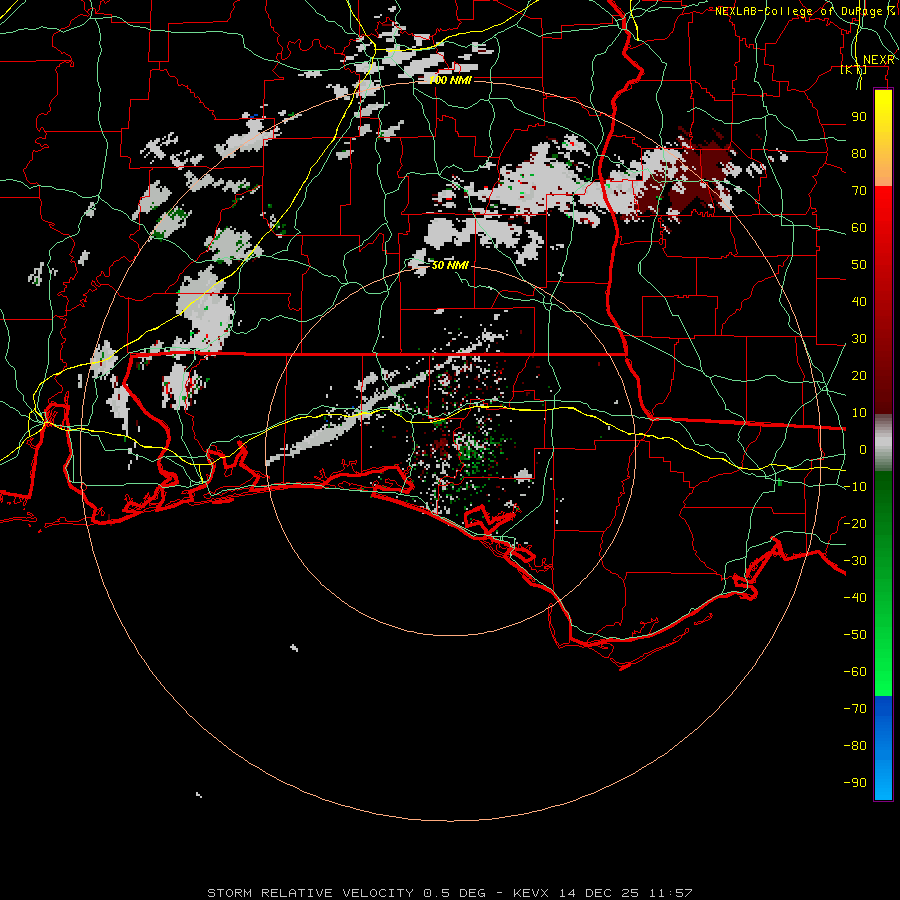
Task: Click the -80 value on velocity scale
Action: [x=855, y=746]
